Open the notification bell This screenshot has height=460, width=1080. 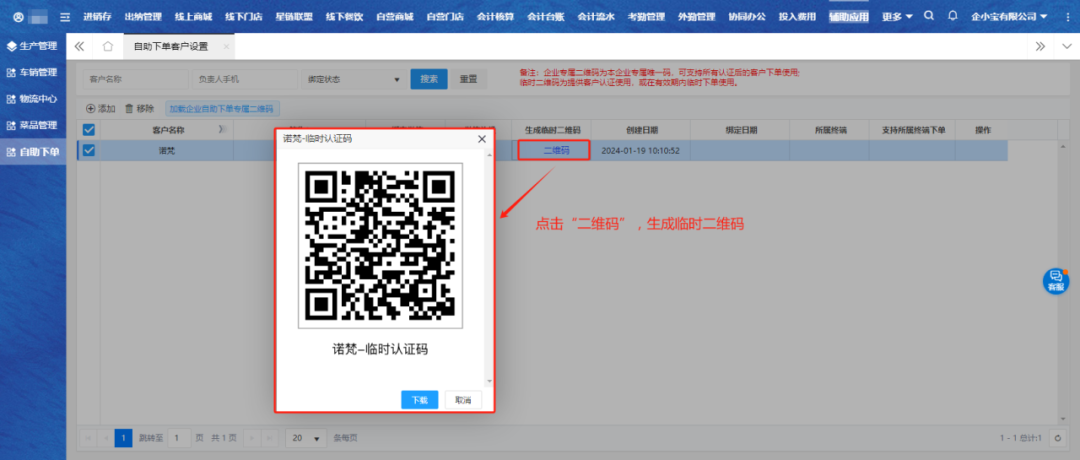pos(952,16)
